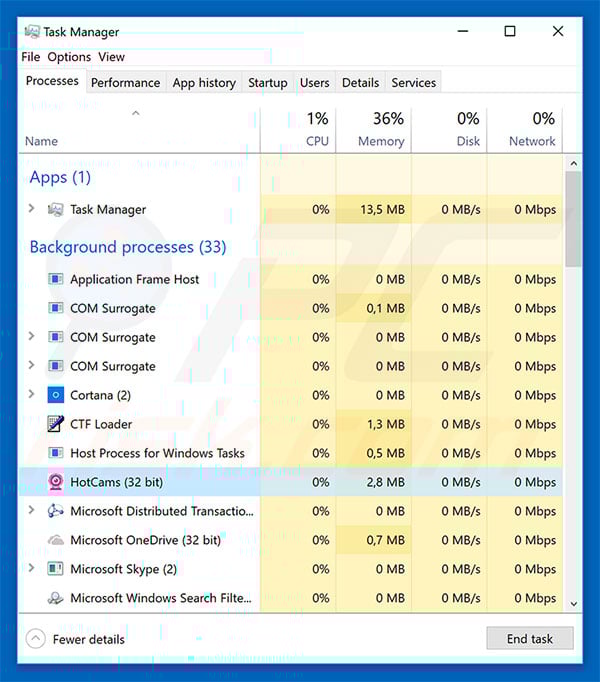Expand the Cortana (2) process group
The image size is (600, 682).
click(31, 394)
